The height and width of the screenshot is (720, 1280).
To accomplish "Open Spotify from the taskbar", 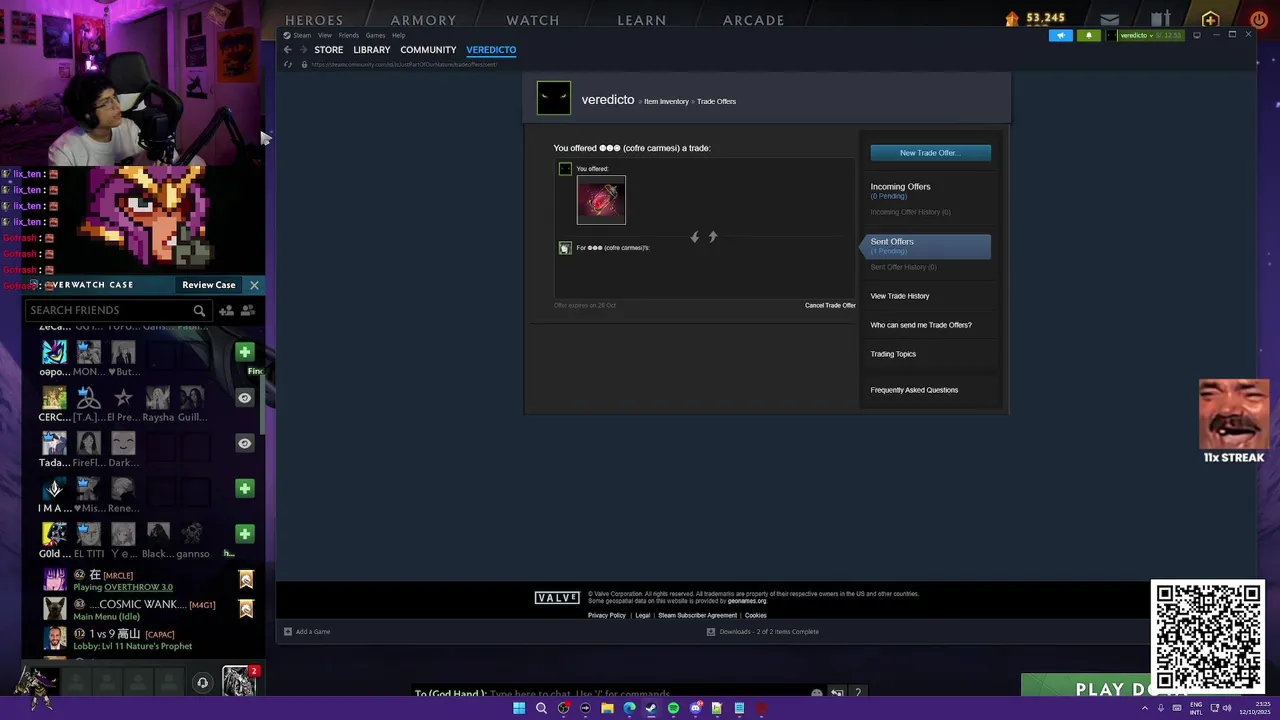I will click(673, 708).
